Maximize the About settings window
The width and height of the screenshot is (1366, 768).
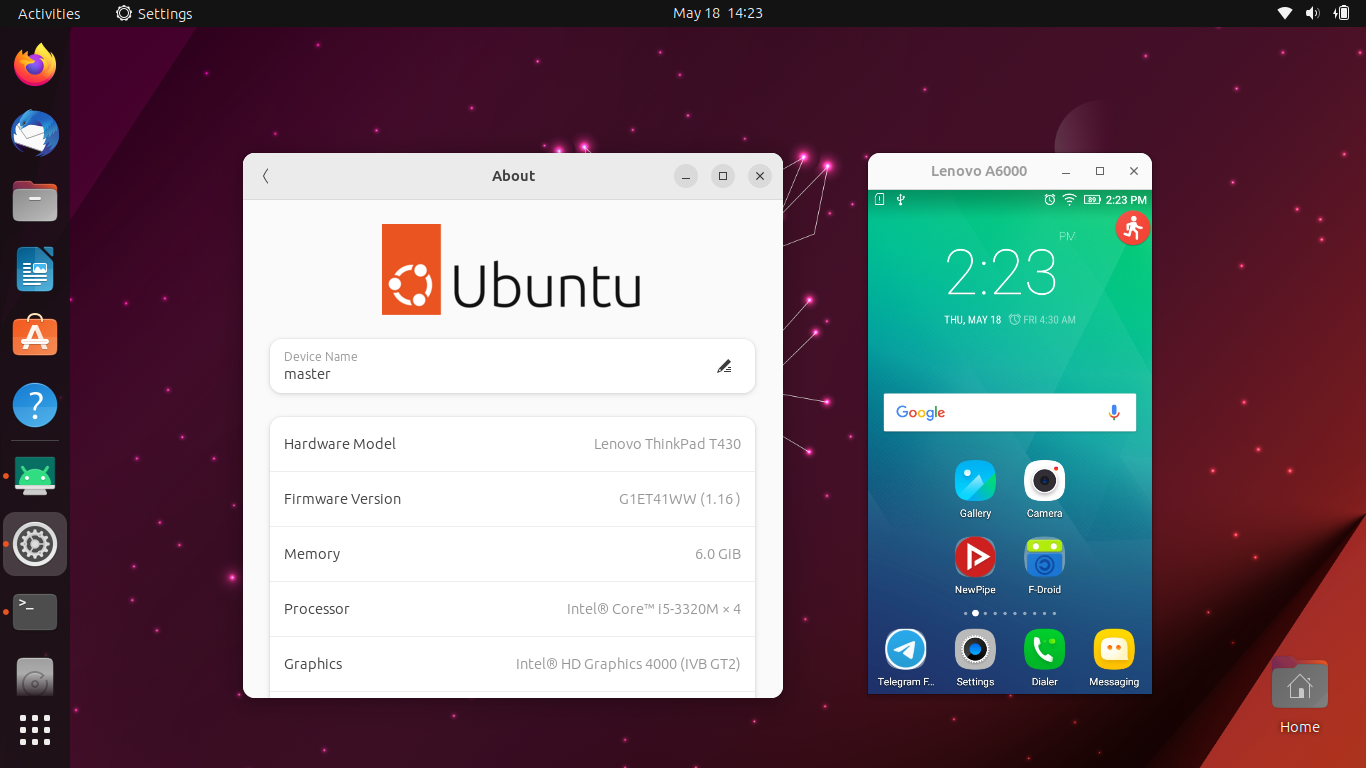point(723,176)
